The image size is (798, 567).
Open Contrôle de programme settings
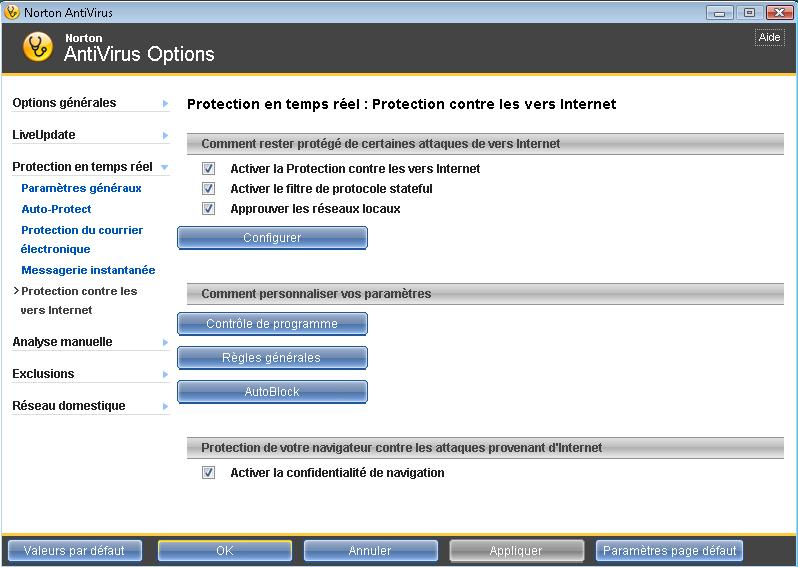pyautogui.click(x=272, y=324)
